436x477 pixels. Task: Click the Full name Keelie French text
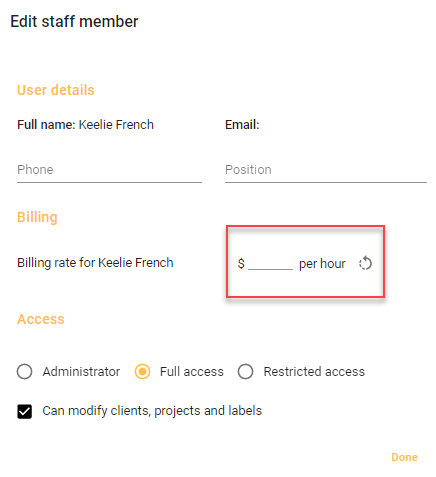click(x=85, y=125)
